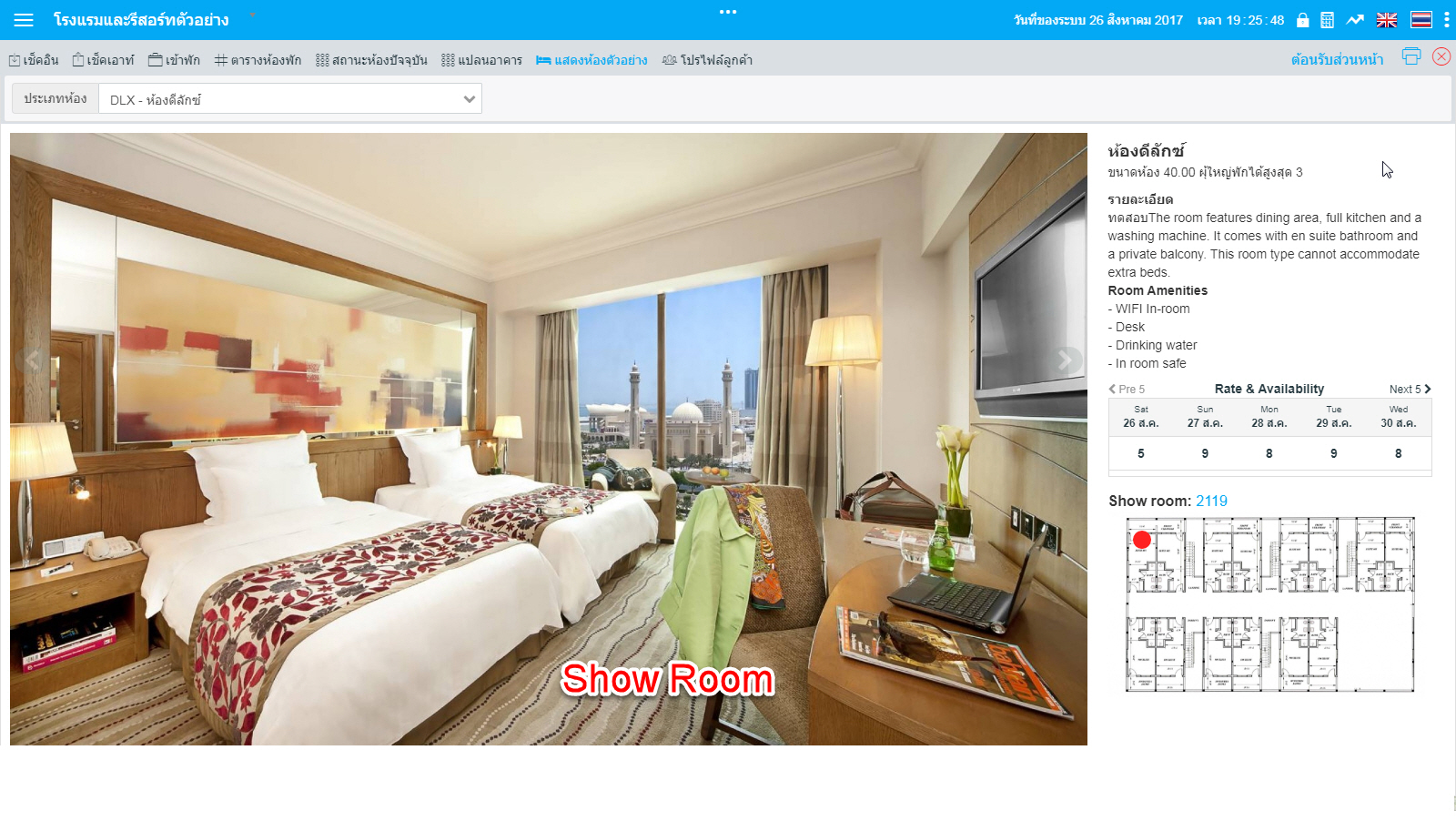Click the room number 2119 link

(x=1211, y=501)
